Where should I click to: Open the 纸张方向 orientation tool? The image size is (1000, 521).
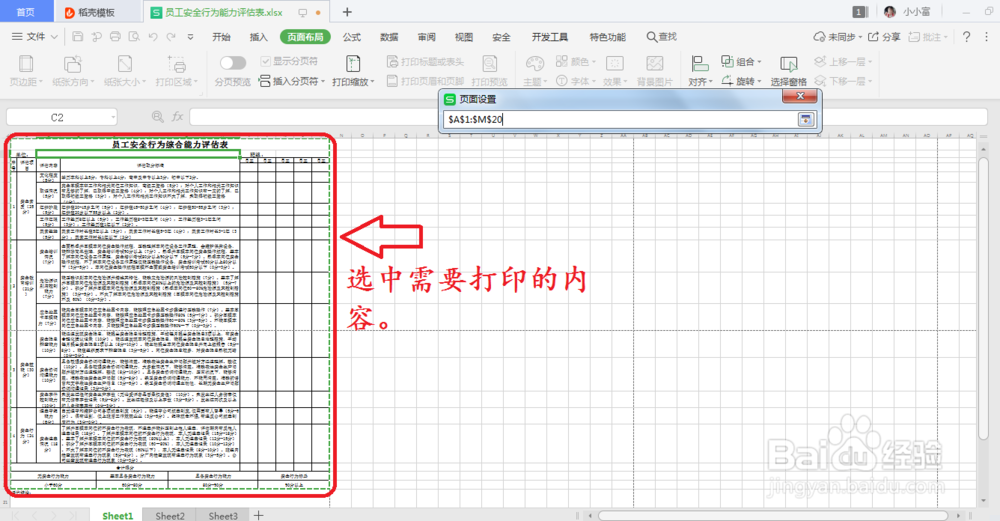pyautogui.click(x=73, y=71)
